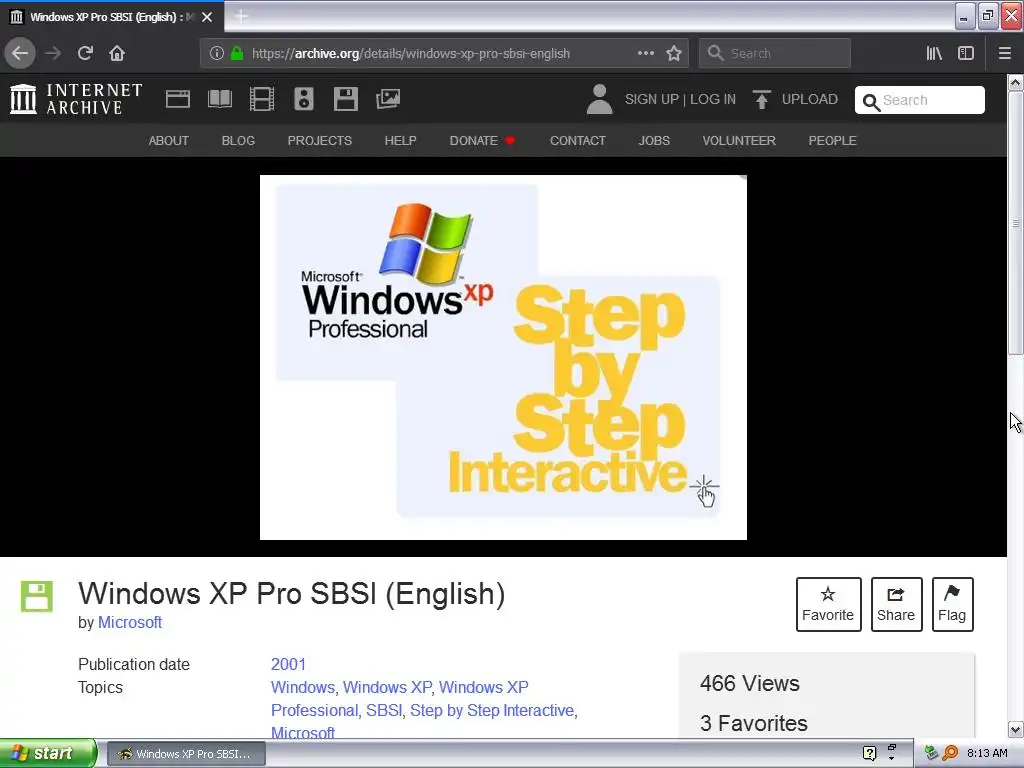Click the green software floppy icon by title
This screenshot has height=768, width=1024.
point(37,596)
